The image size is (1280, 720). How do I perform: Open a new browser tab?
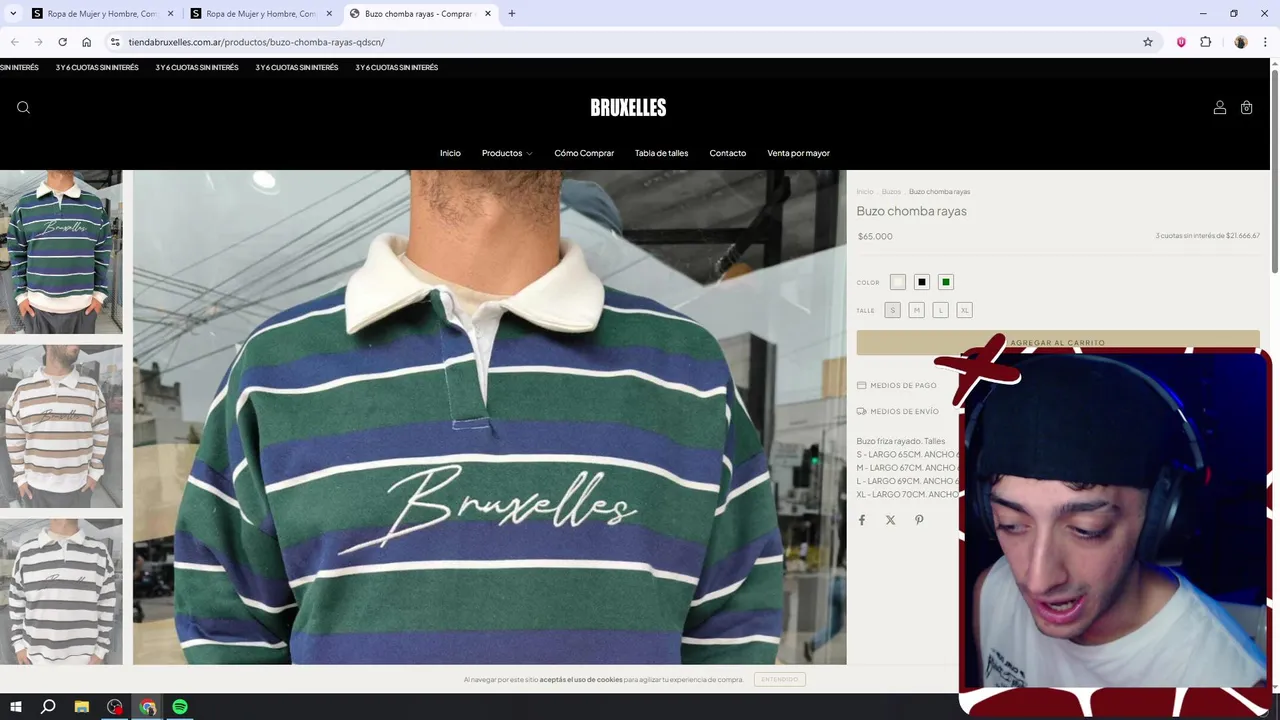click(x=512, y=14)
